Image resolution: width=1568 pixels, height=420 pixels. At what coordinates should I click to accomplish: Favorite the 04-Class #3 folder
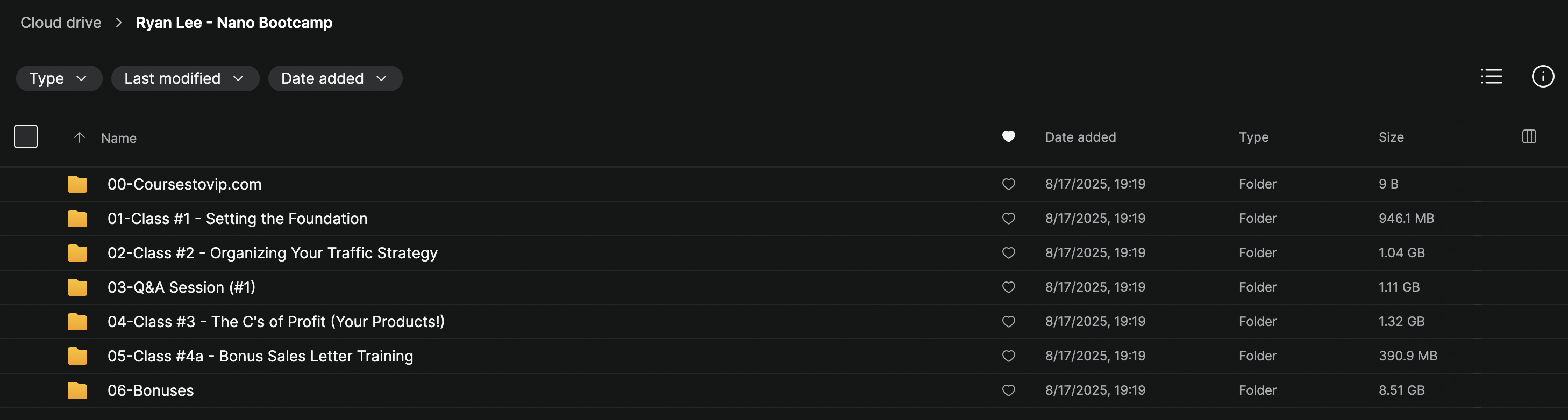pos(1008,322)
